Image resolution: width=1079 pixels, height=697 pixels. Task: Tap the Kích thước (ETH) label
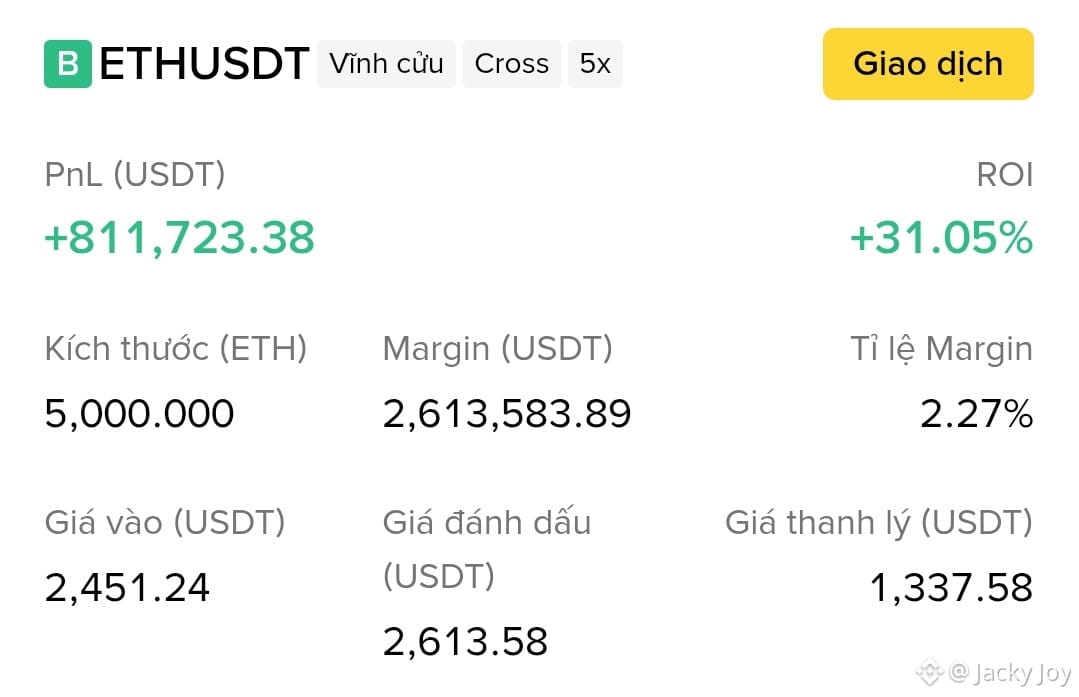(175, 348)
